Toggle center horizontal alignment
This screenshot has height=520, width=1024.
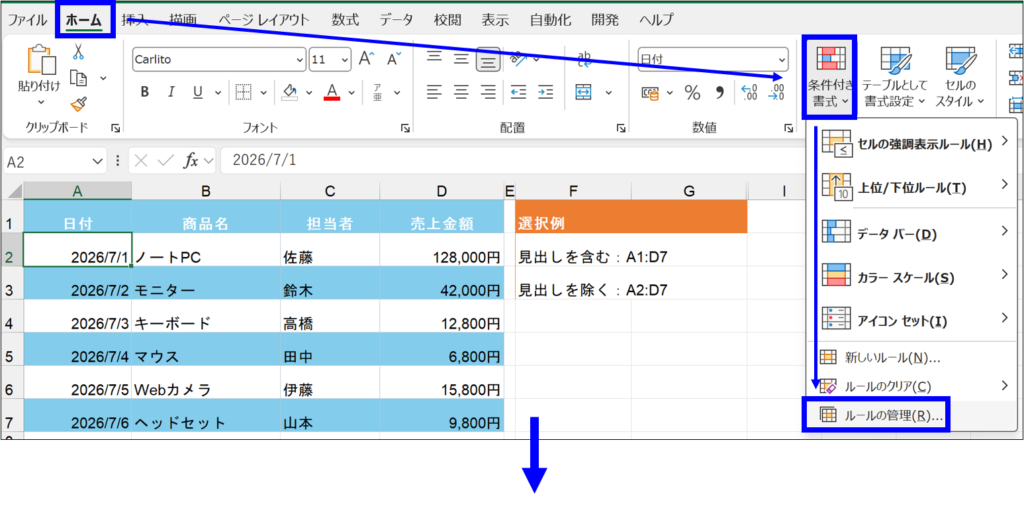pos(461,92)
